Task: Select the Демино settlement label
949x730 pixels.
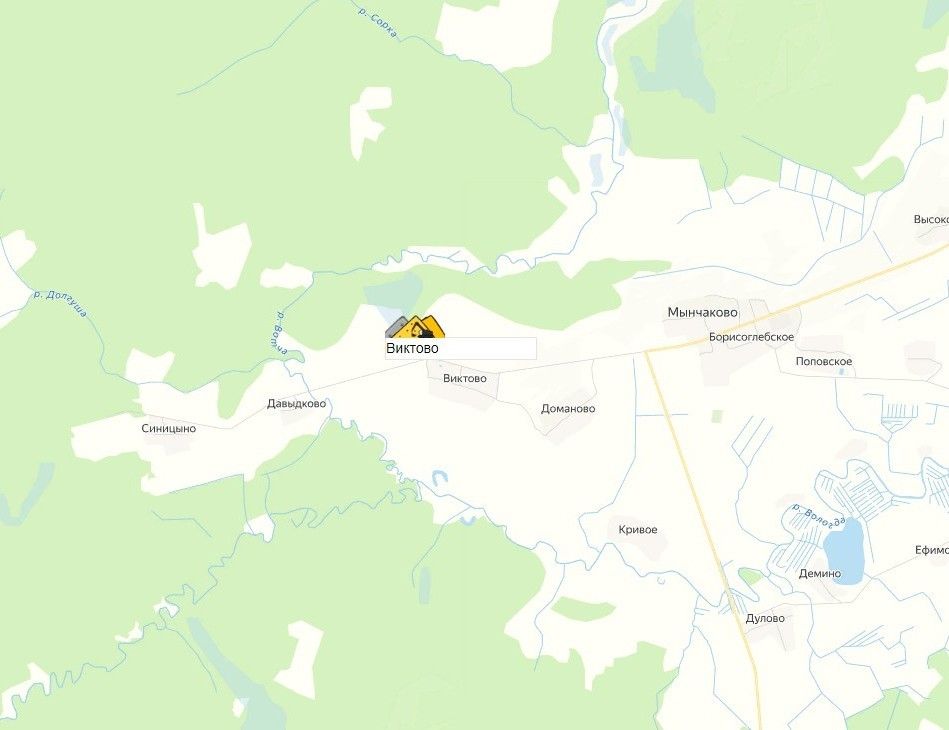Action: click(x=819, y=573)
